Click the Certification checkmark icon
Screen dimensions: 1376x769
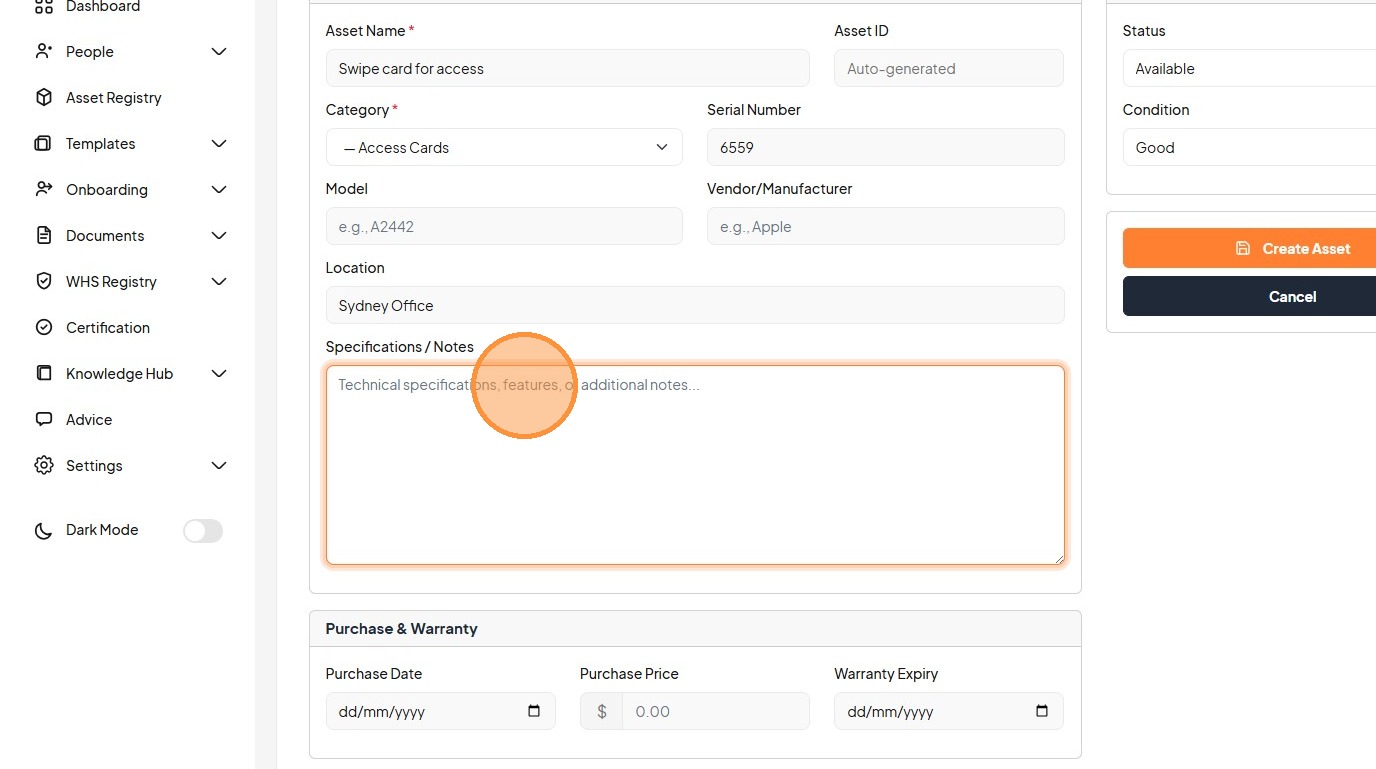click(43, 327)
